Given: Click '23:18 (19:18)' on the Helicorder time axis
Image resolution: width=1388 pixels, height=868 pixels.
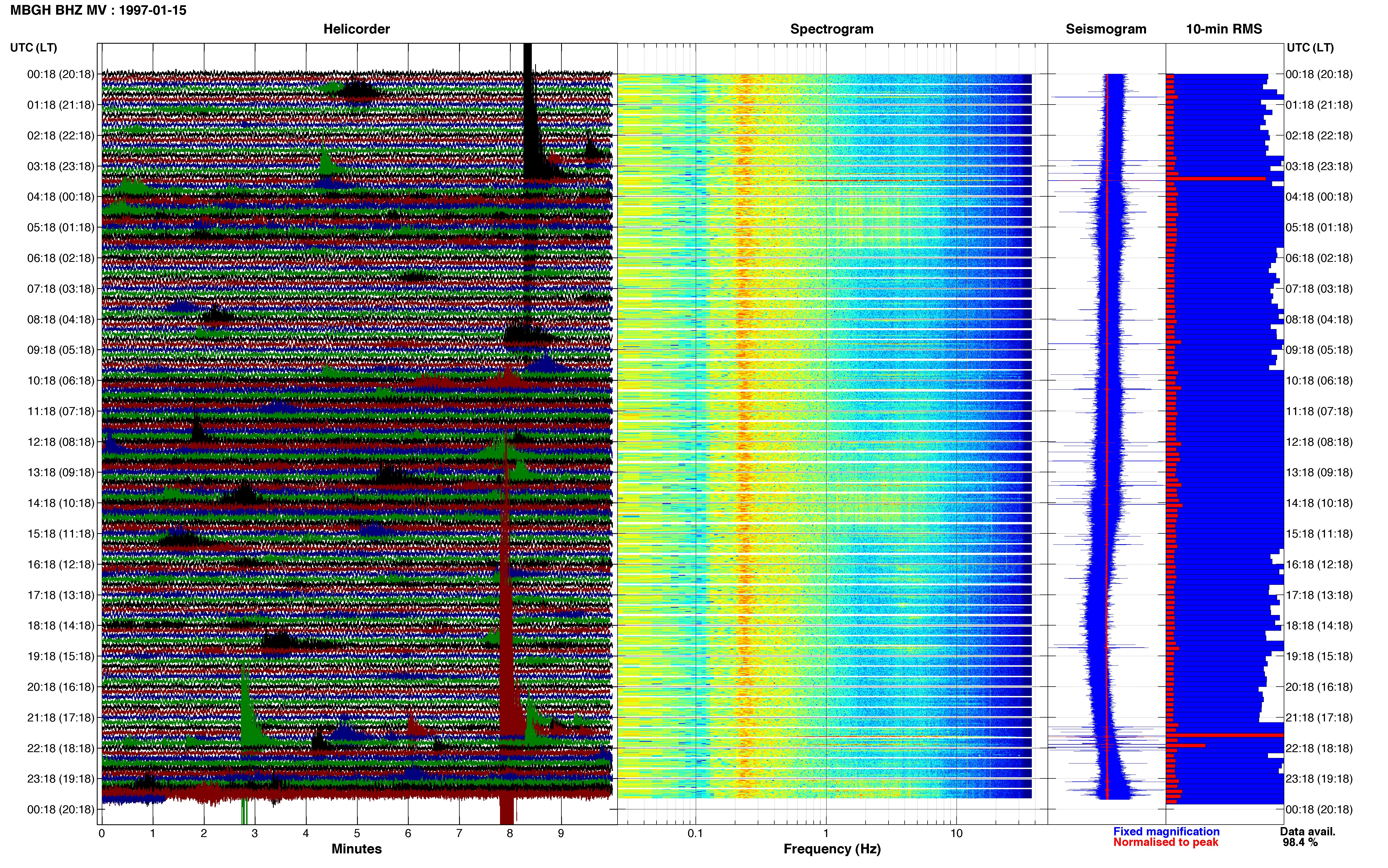Looking at the screenshot, I should (x=61, y=779).
